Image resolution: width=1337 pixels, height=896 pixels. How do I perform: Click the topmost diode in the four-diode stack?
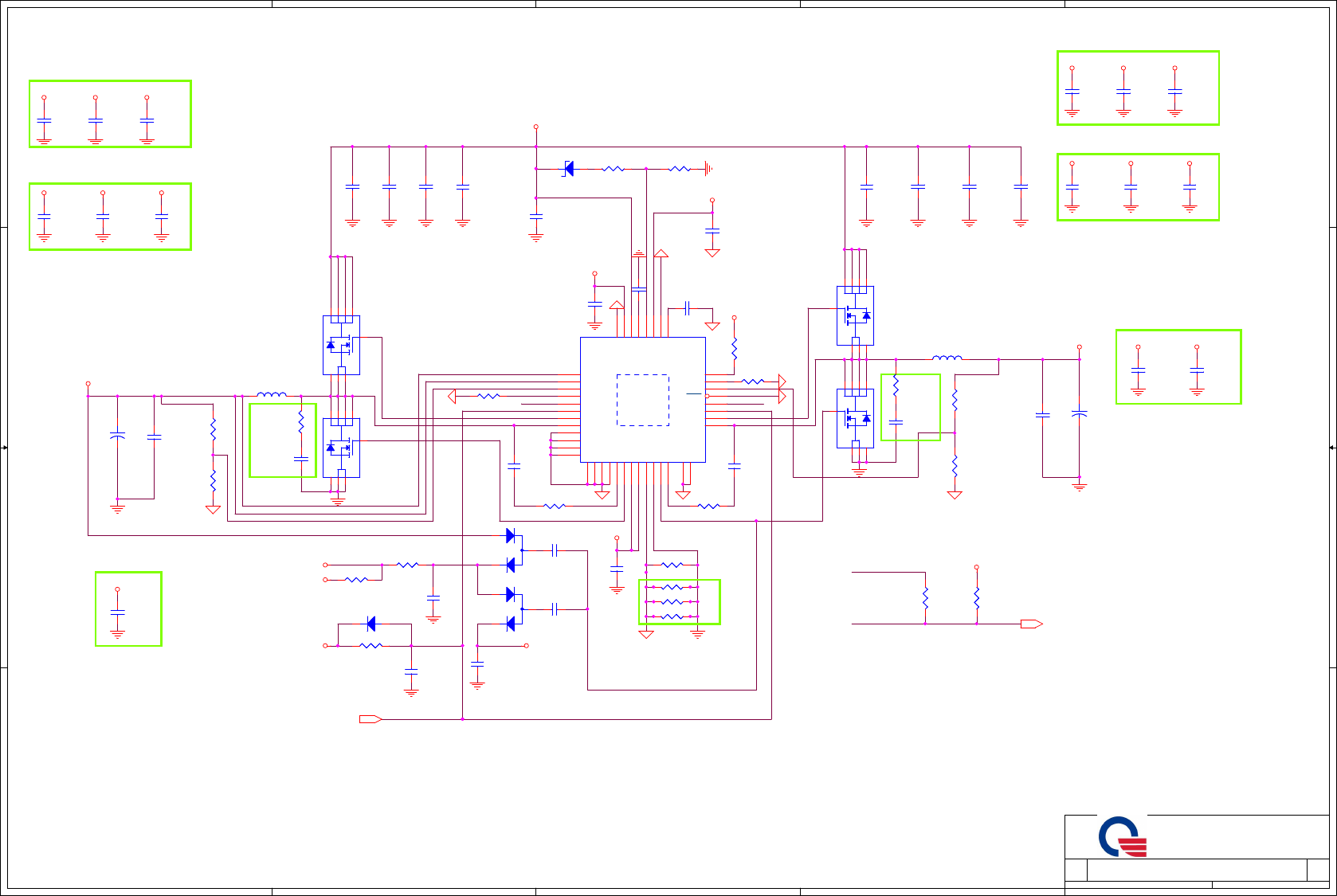(510, 535)
